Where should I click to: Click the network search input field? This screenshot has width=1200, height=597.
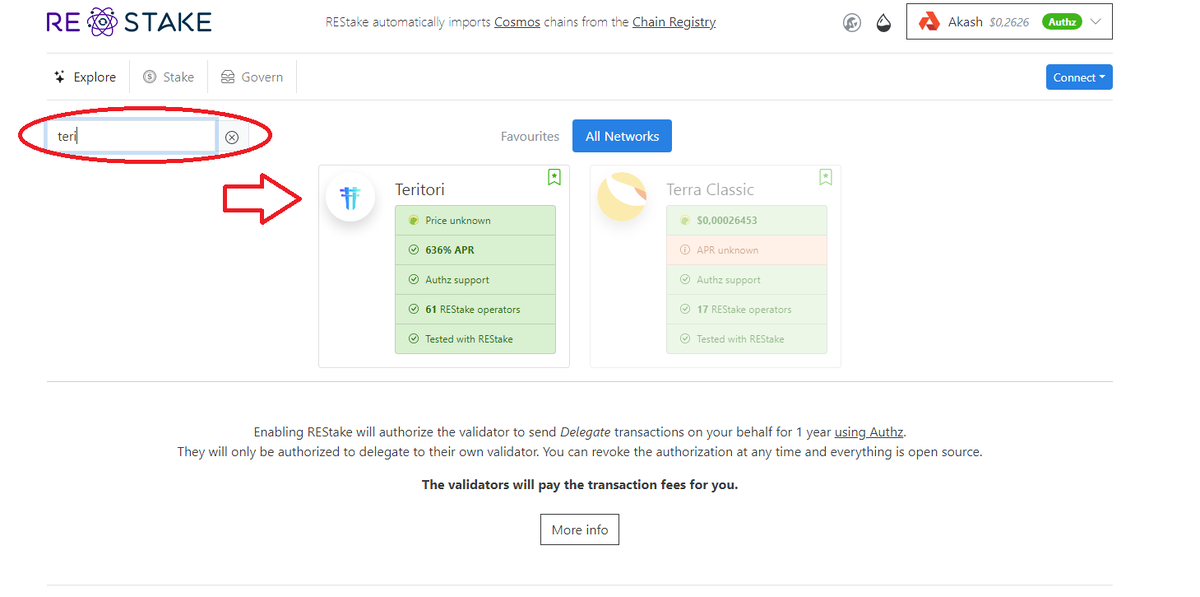(131, 137)
